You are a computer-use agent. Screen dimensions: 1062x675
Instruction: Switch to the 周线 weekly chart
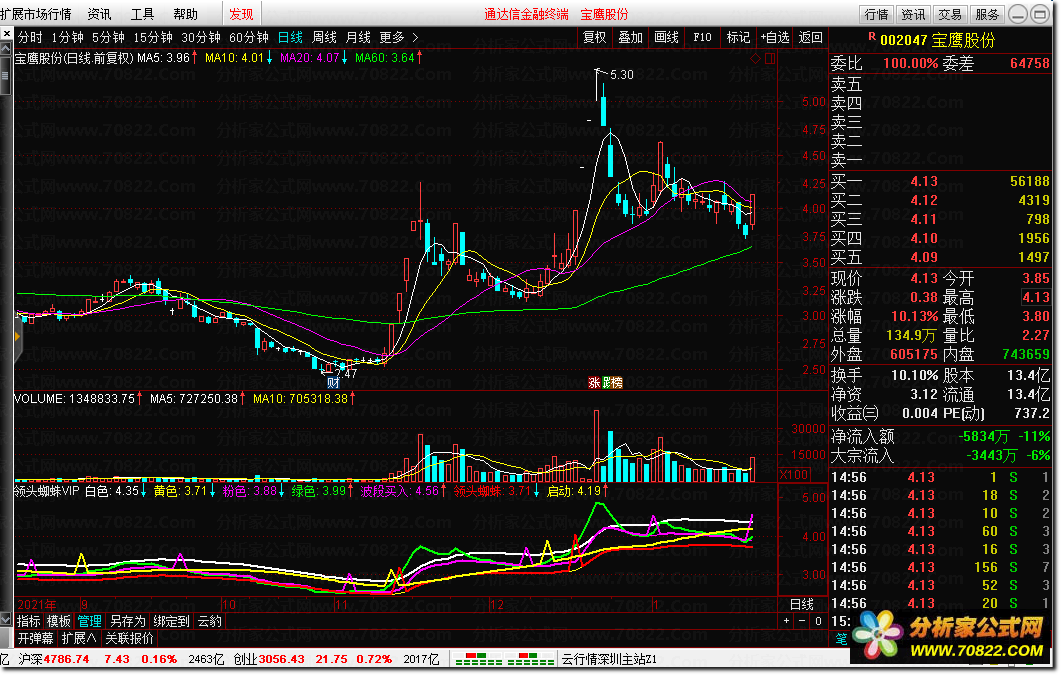pos(324,38)
